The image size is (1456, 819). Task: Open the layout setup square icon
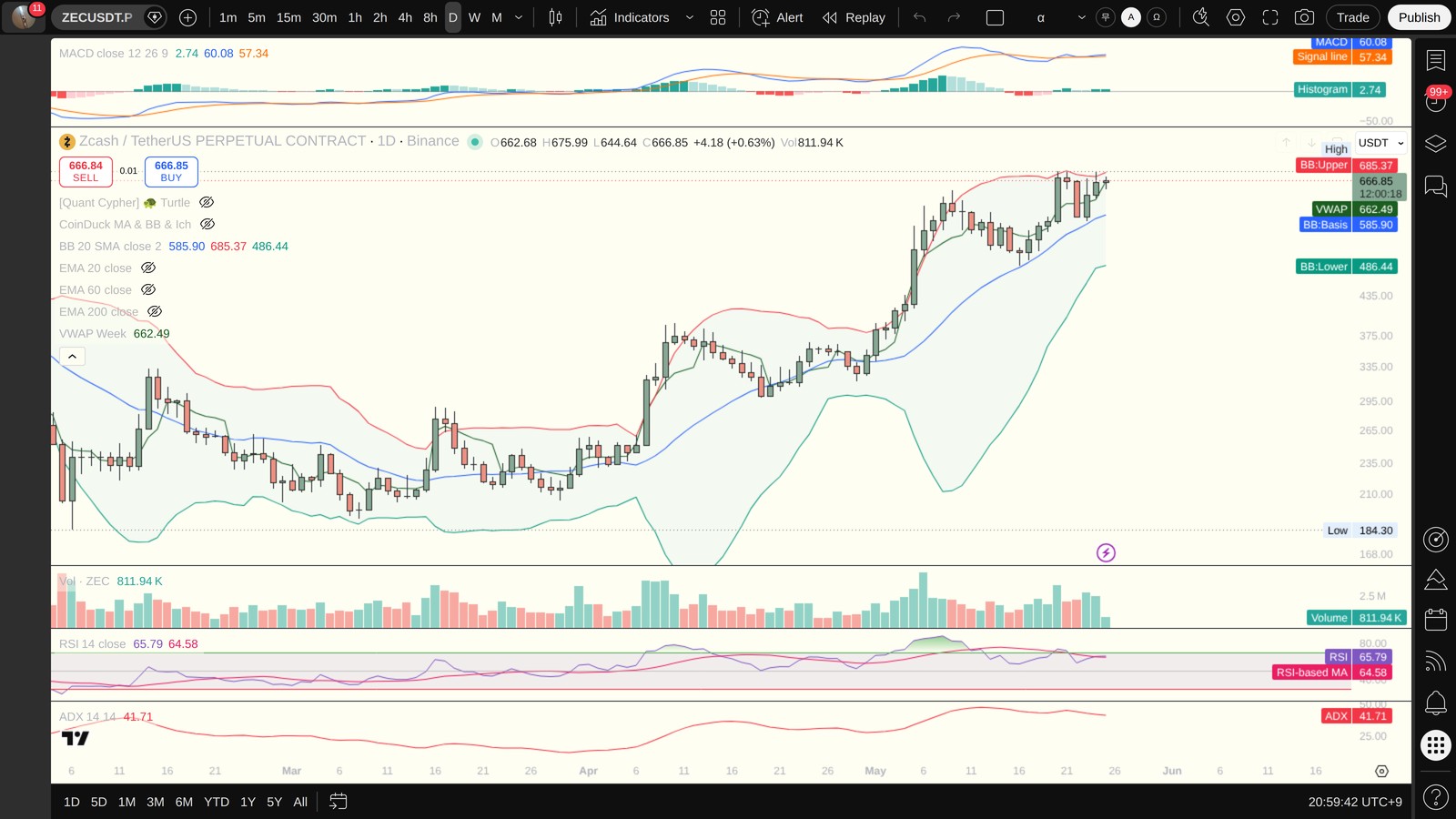[x=995, y=17]
